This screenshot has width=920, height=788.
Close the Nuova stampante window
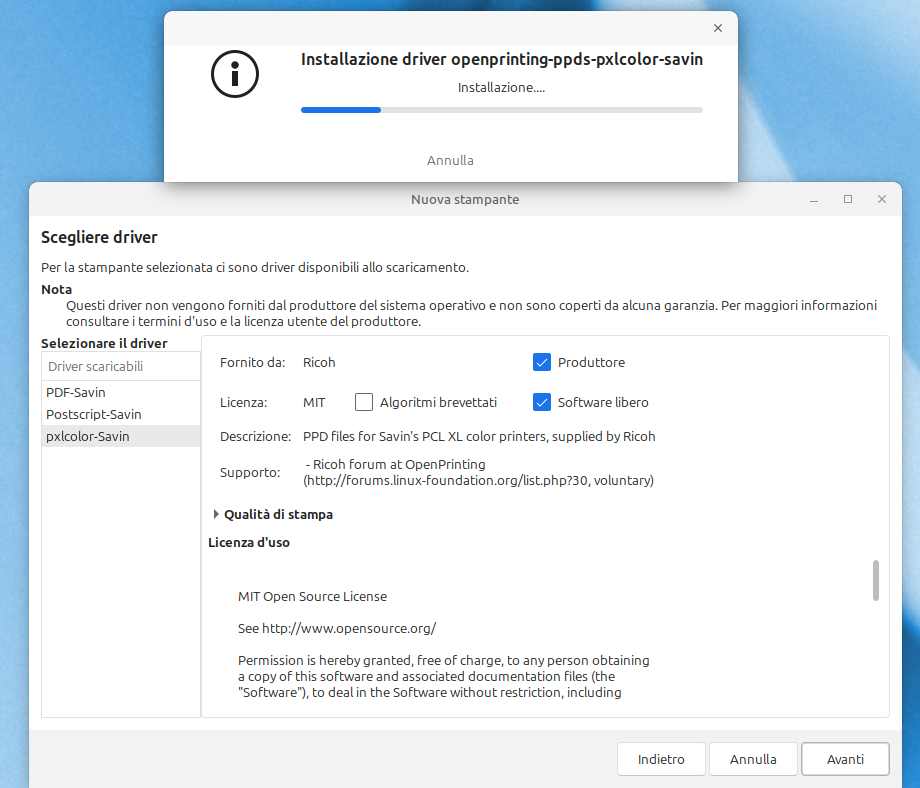(881, 199)
